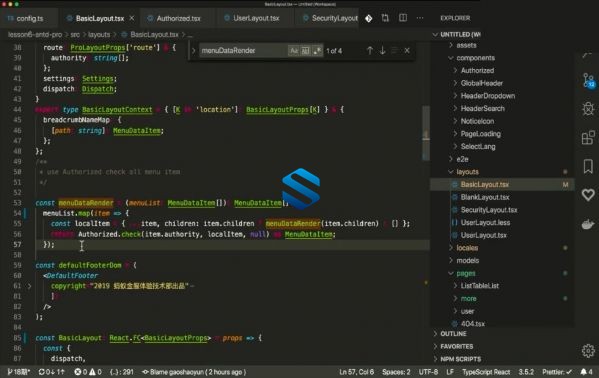Toggle Match Case in find widget
This screenshot has width=599, height=378.
click(293, 50)
